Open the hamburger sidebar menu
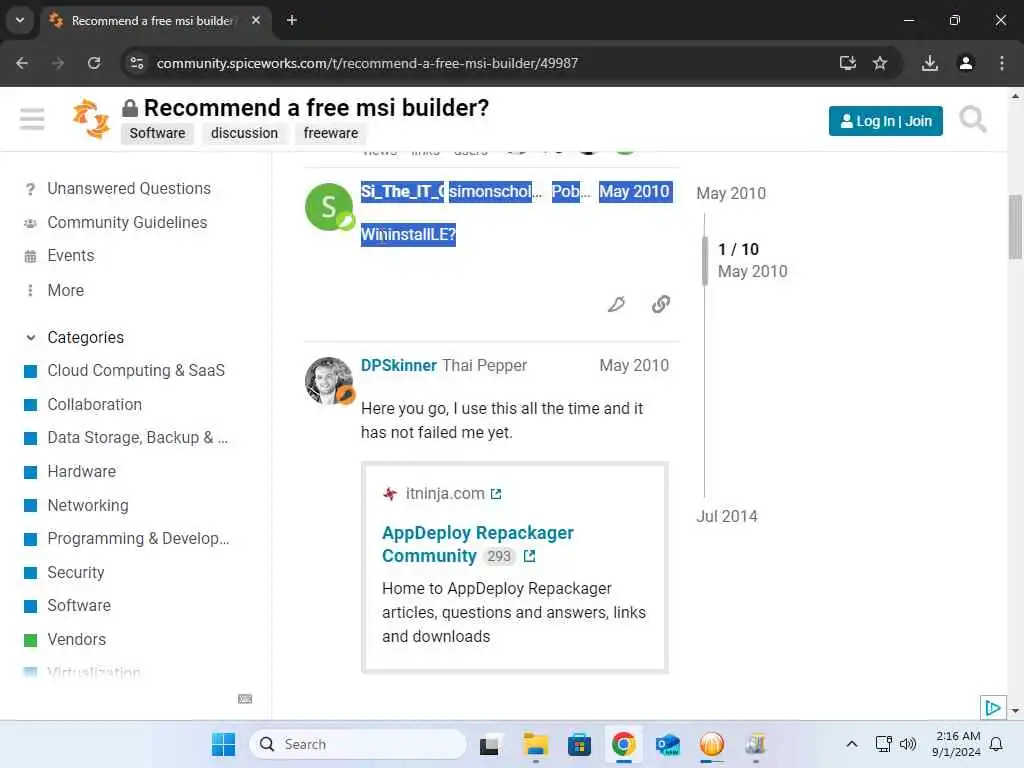 (x=32, y=120)
